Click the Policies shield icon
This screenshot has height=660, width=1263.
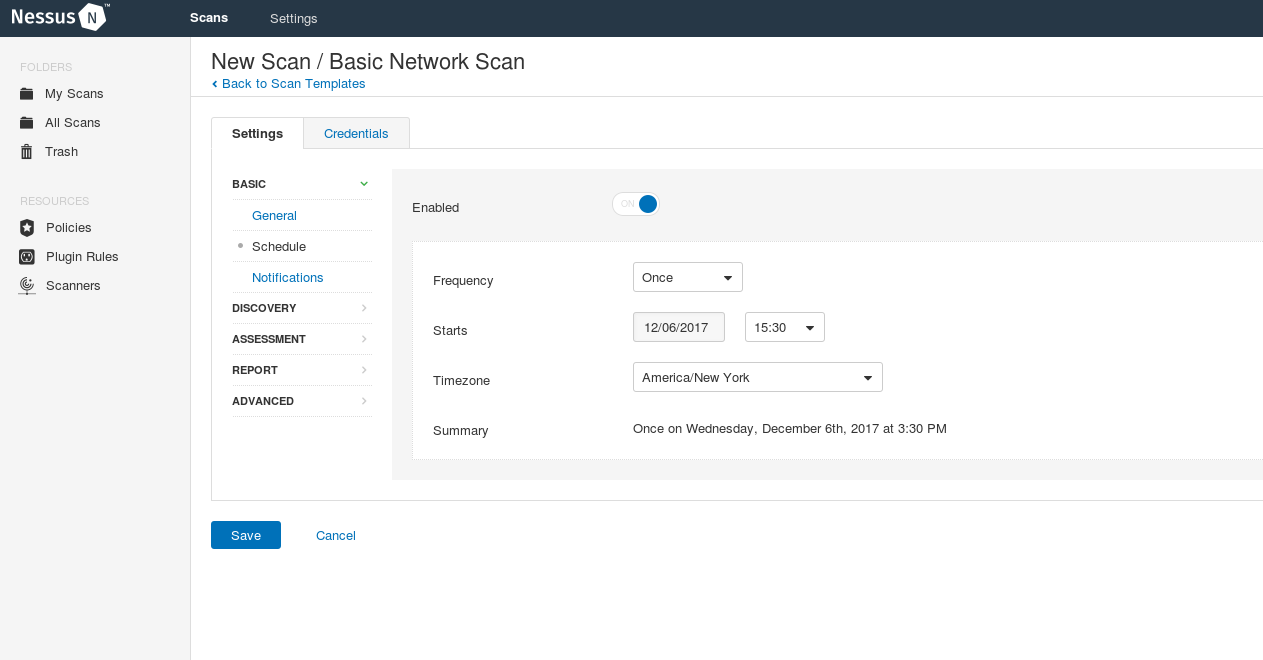point(27,228)
